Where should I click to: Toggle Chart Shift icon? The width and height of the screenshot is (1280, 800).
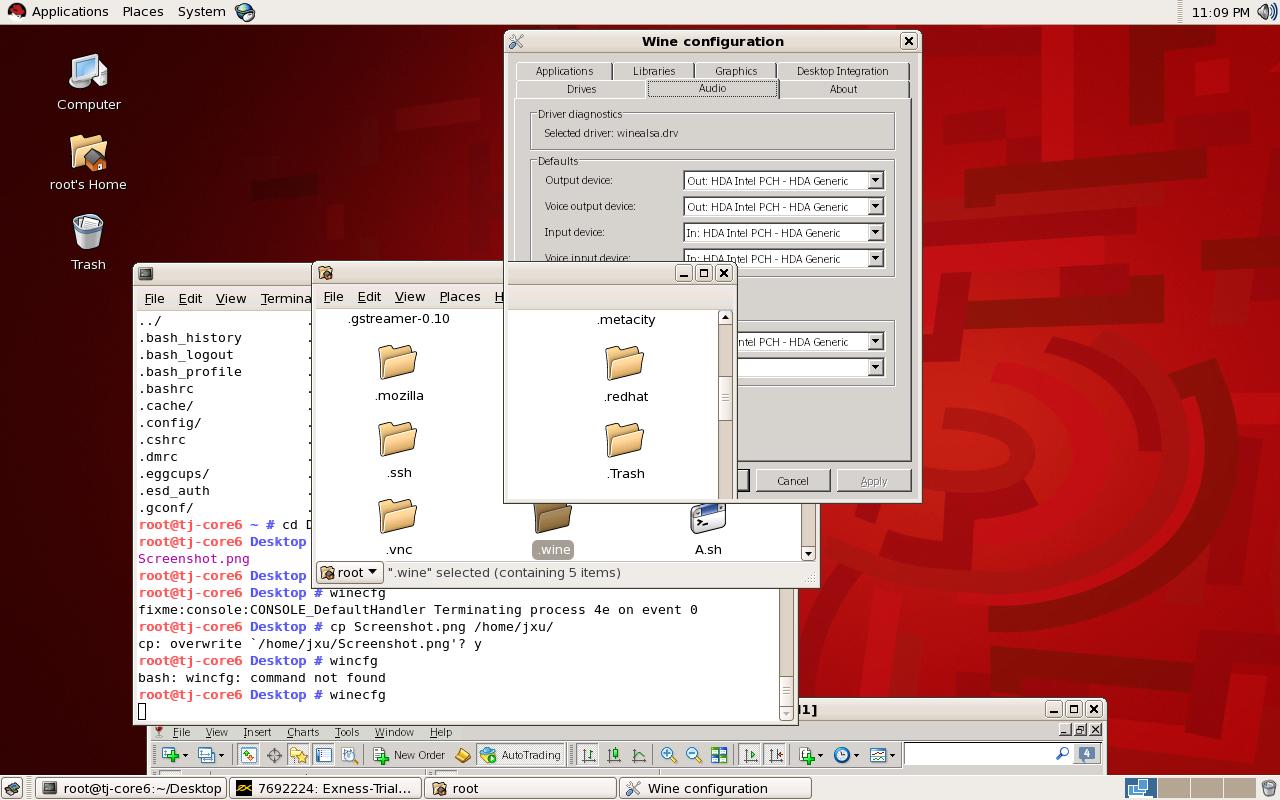[775, 755]
